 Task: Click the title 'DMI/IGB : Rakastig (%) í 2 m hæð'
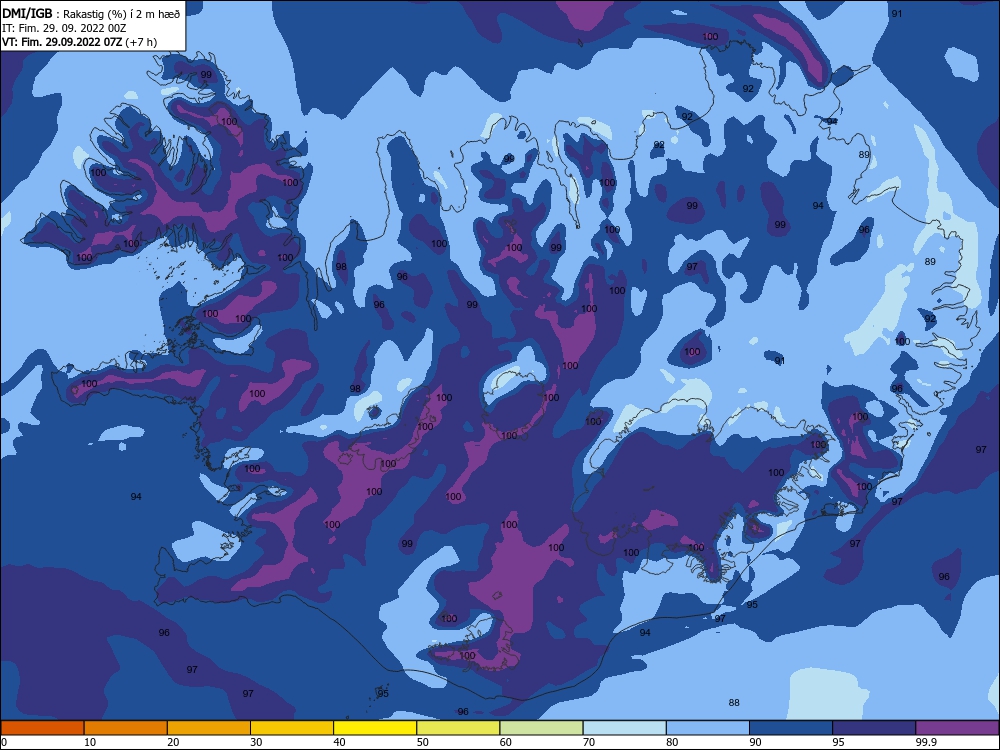(x=92, y=14)
